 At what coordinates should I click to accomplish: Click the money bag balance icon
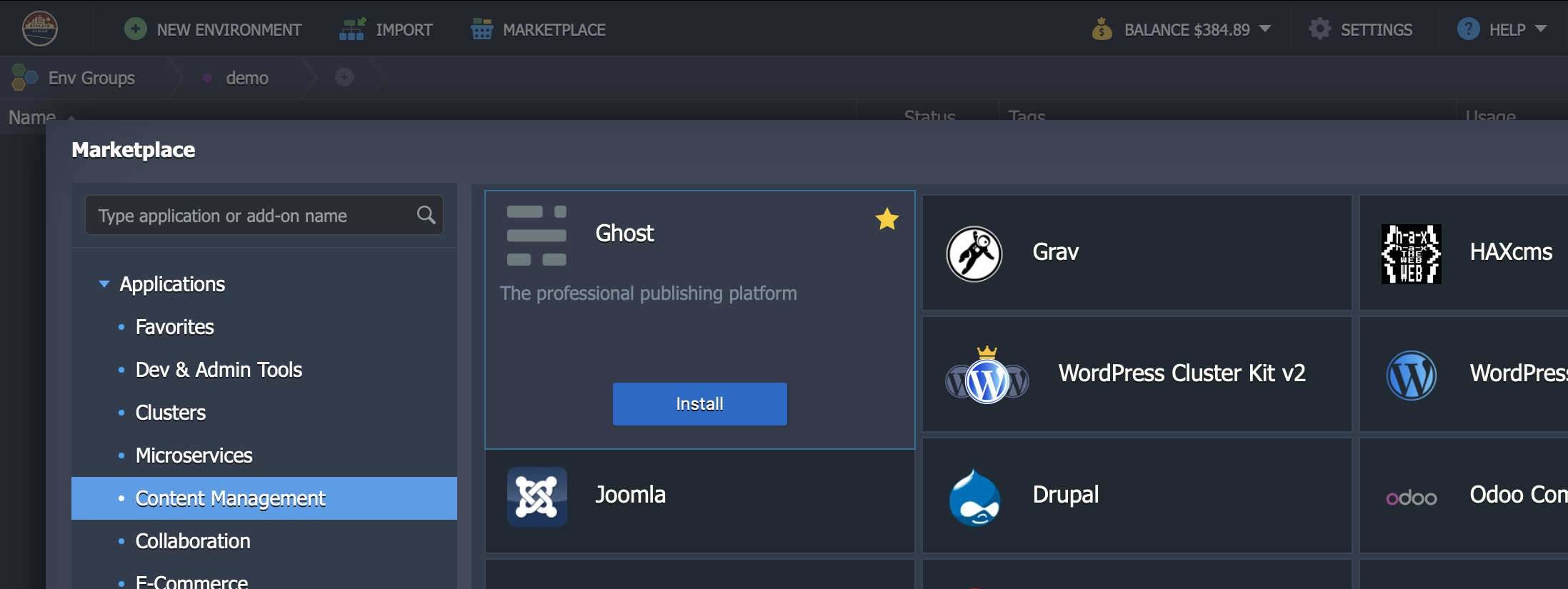coord(1102,29)
